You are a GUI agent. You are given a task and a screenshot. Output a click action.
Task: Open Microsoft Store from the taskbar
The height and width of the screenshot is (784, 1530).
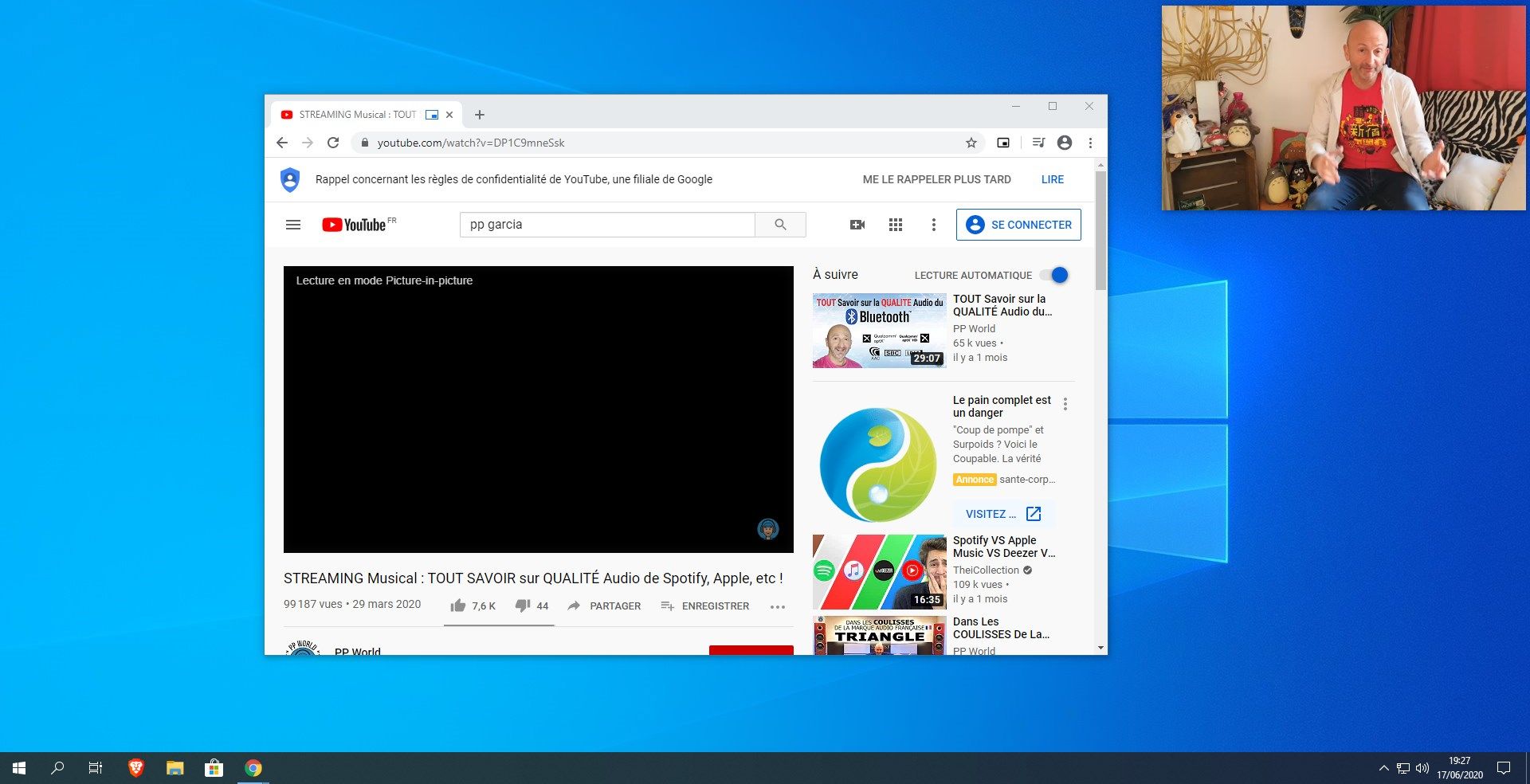coord(214,768)
